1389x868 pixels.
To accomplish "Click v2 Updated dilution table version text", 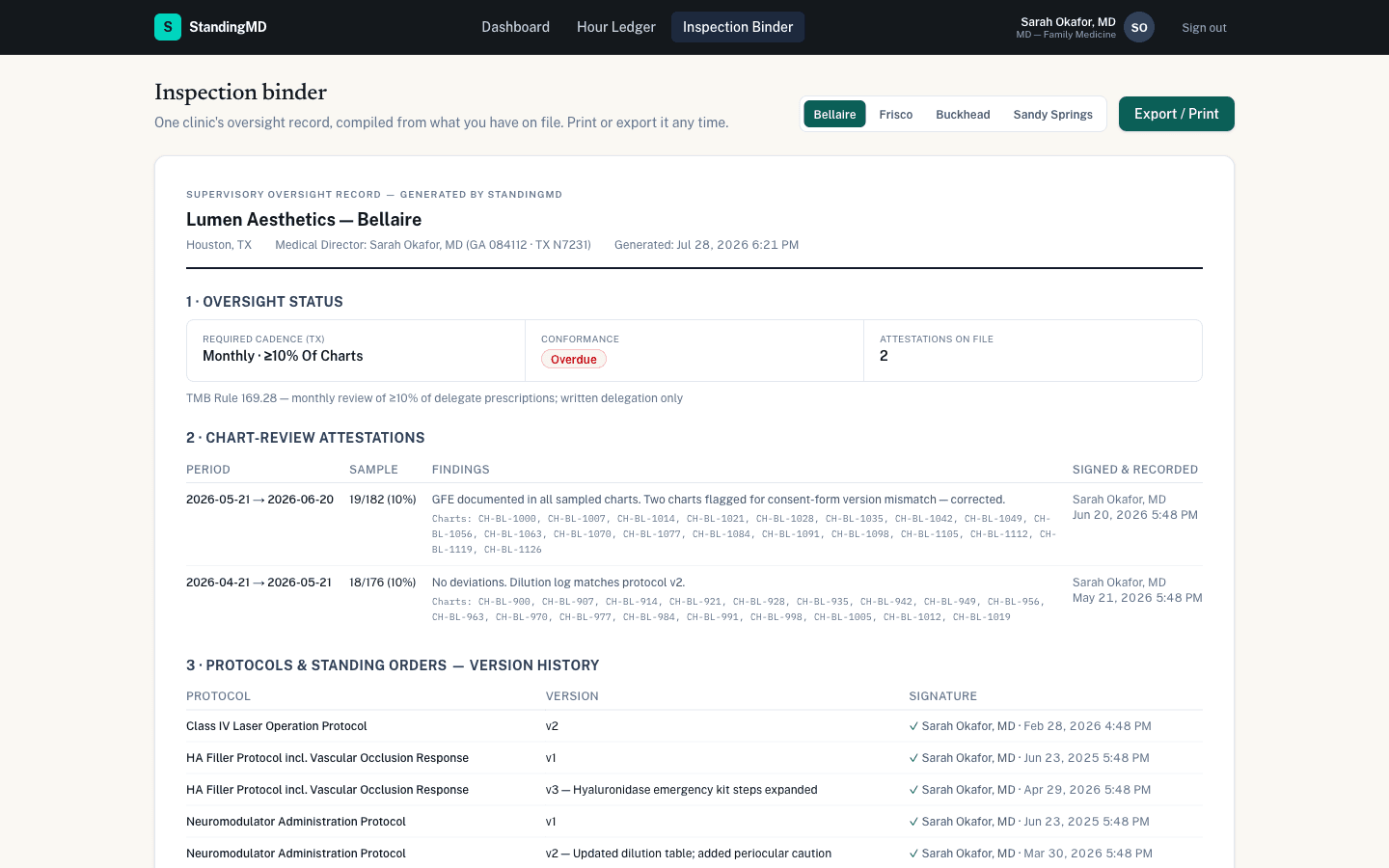I will click(x=688, y=854).
